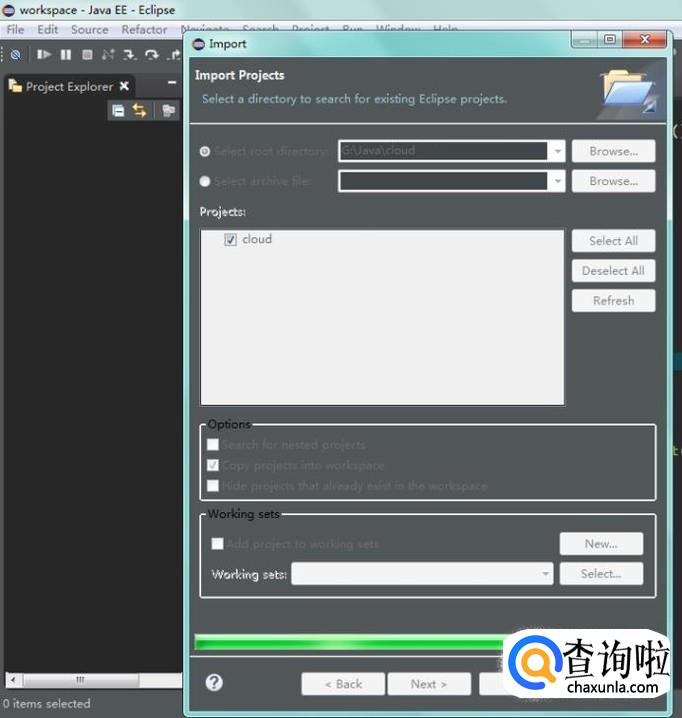This screenshot has height=718, width=682.
Task: Click Browse for root directory
Action: [613, 151]
